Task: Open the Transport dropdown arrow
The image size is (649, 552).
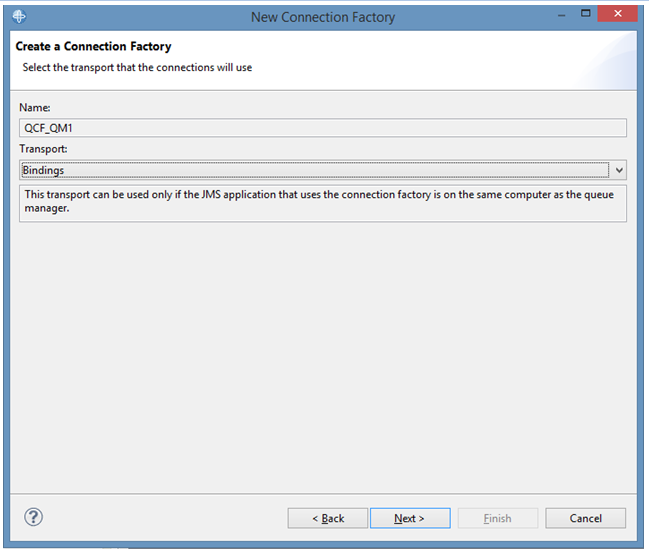Action: [619, 170]
